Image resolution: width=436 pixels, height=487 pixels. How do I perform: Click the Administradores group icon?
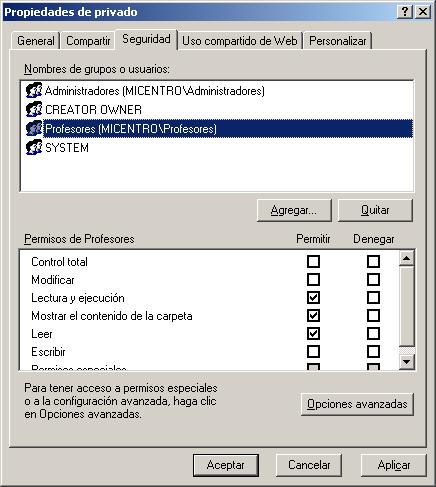(x=34, y=90)
